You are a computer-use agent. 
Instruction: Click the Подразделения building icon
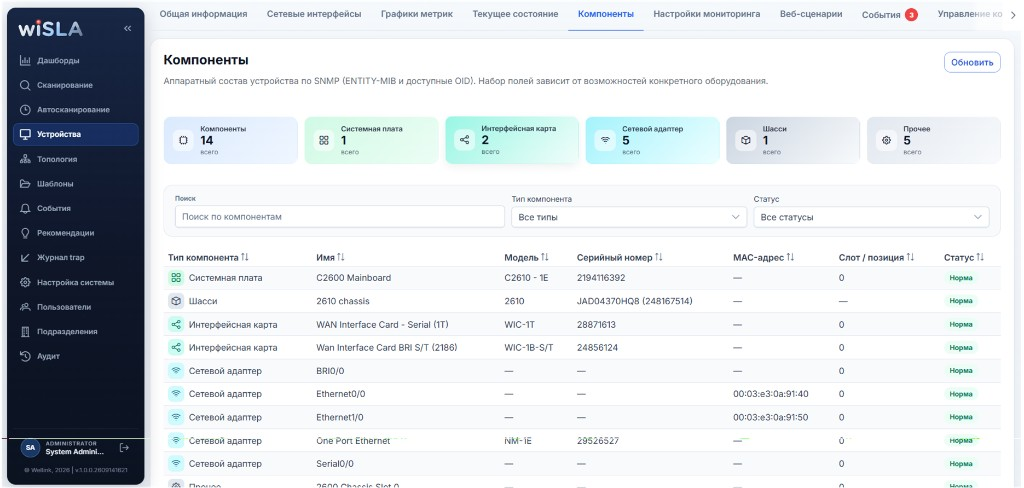coord(25,331)
